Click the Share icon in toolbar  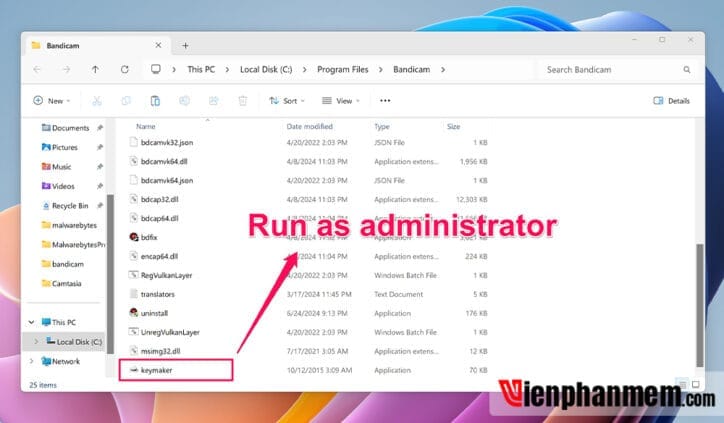tap(213, 101)
